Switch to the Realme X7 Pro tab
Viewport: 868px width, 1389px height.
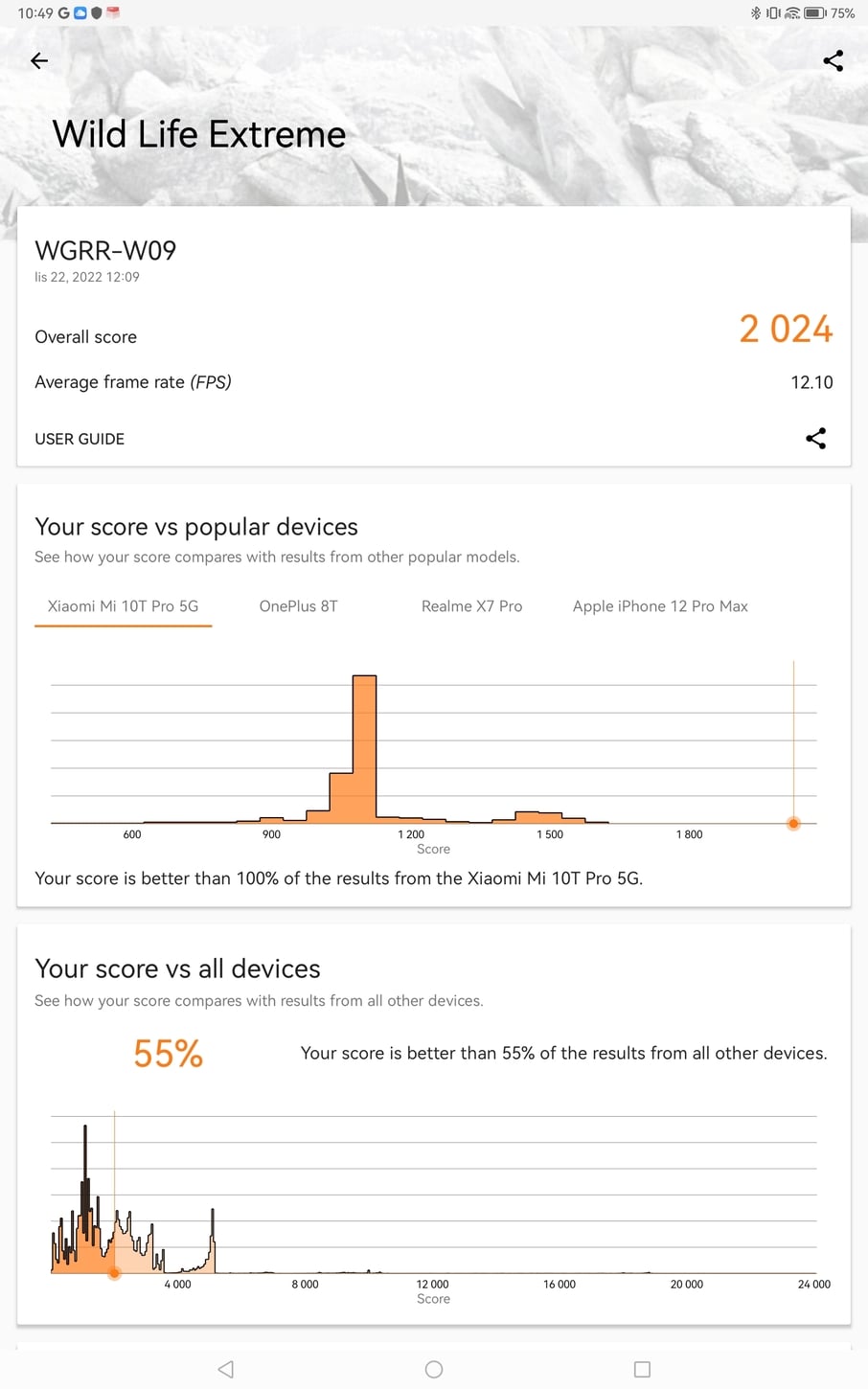[471, 606]
